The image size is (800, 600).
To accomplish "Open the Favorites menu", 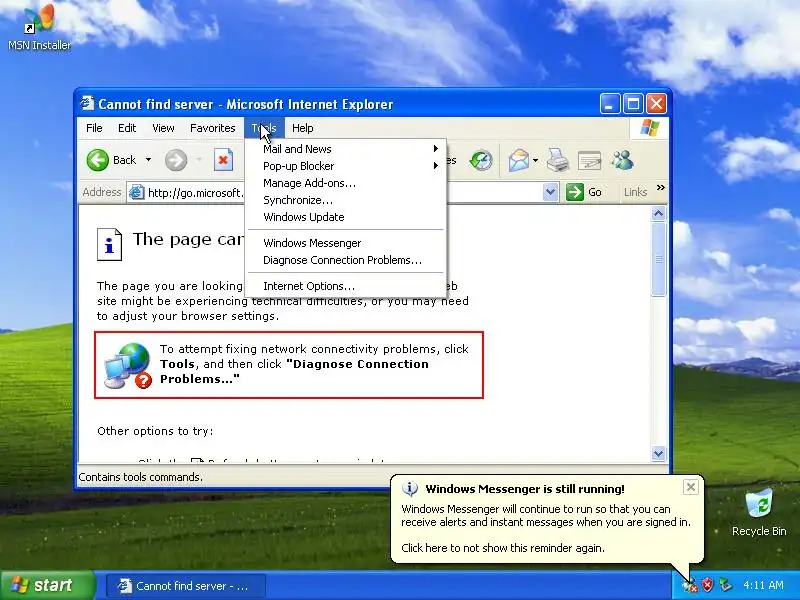I will click(x=212, y=128).
